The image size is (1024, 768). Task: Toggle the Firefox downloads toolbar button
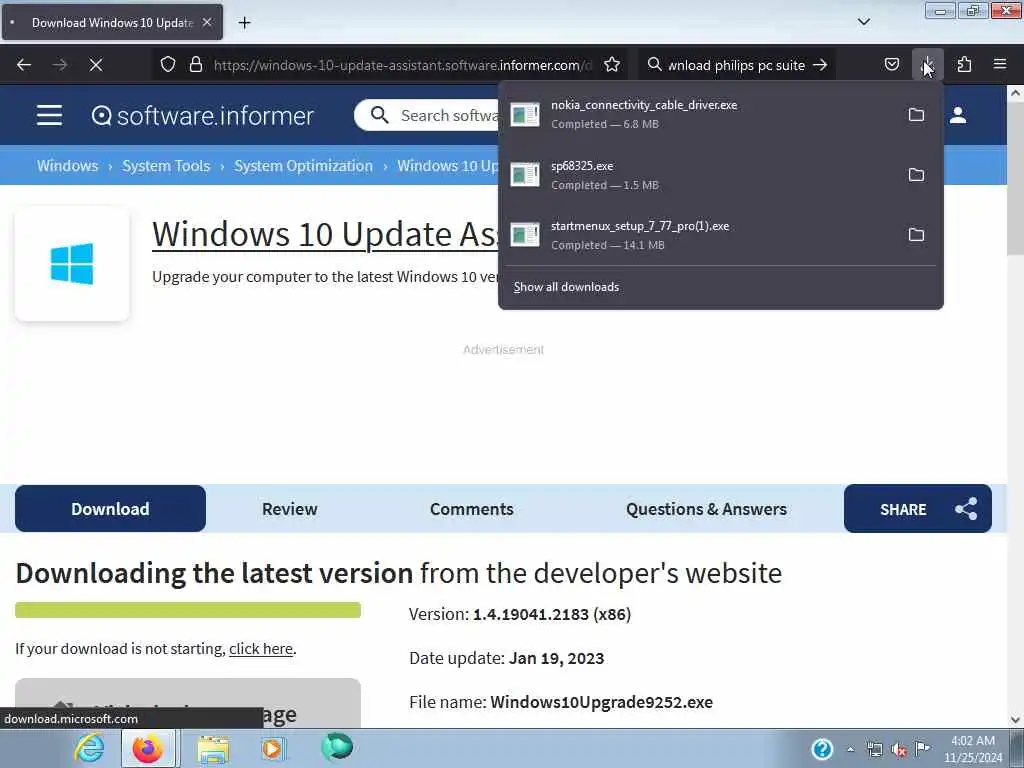pos(927,65)
